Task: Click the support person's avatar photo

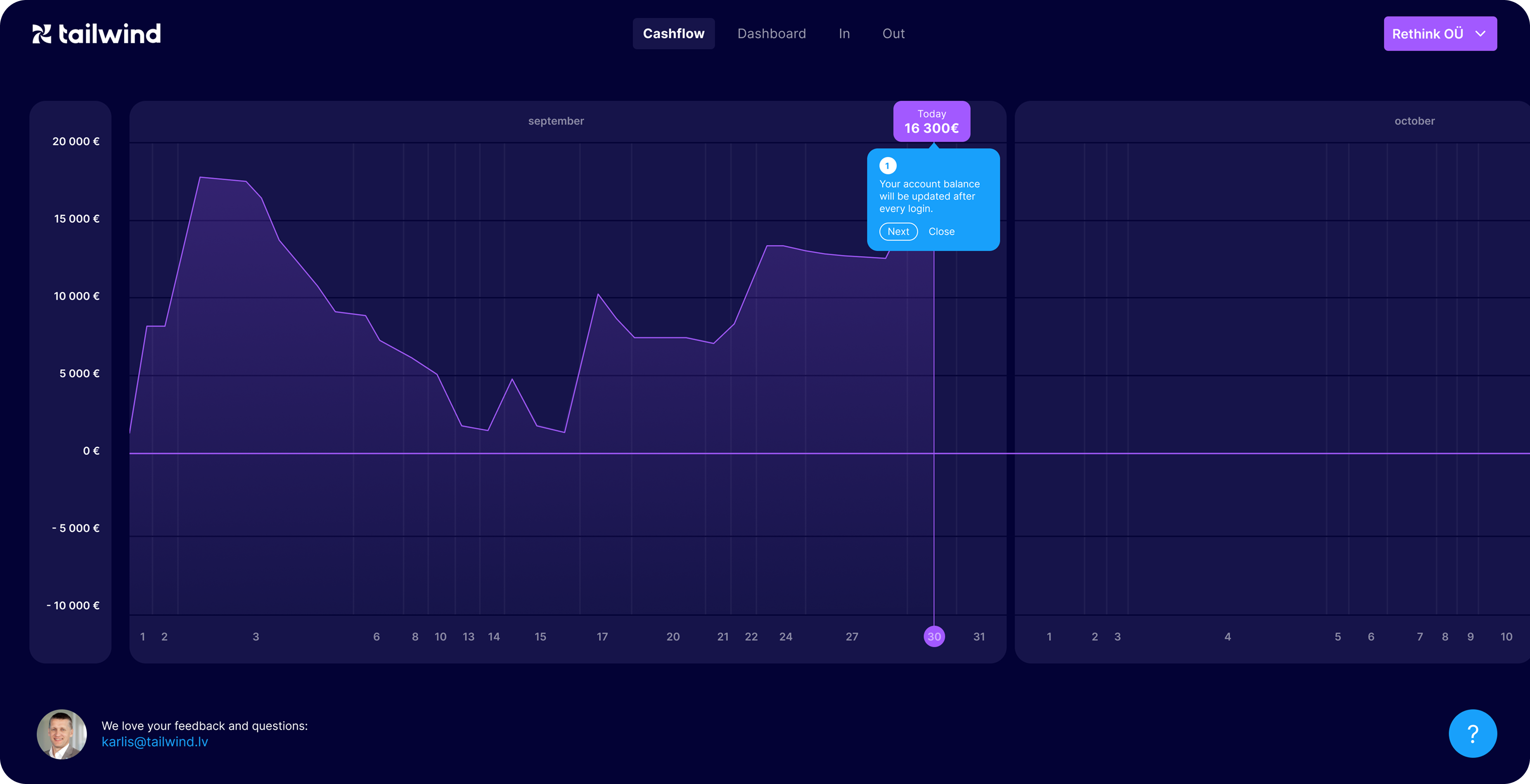Action: 62,734
